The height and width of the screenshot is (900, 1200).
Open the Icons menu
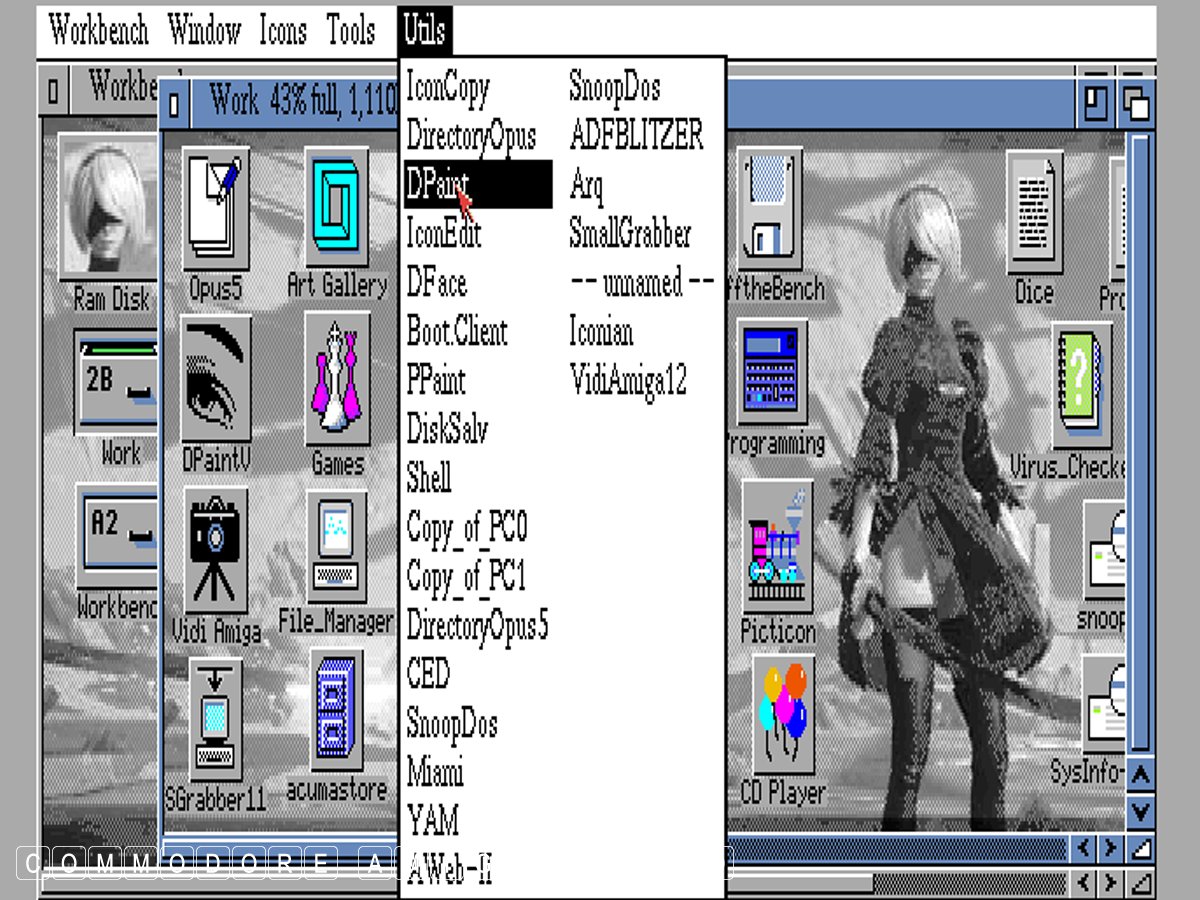coord(283,30)
